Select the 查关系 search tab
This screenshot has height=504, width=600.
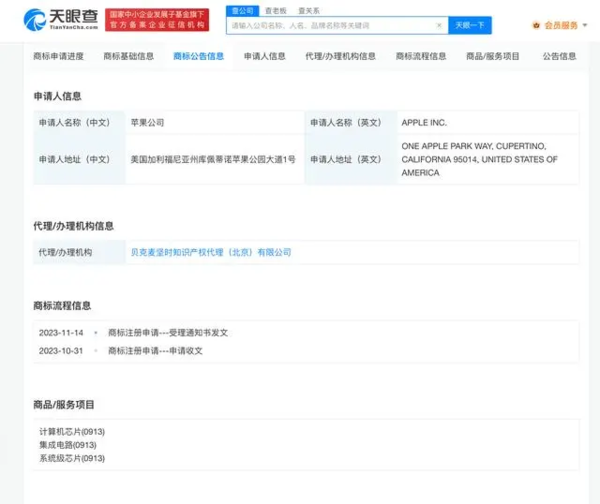pos(309,11)
